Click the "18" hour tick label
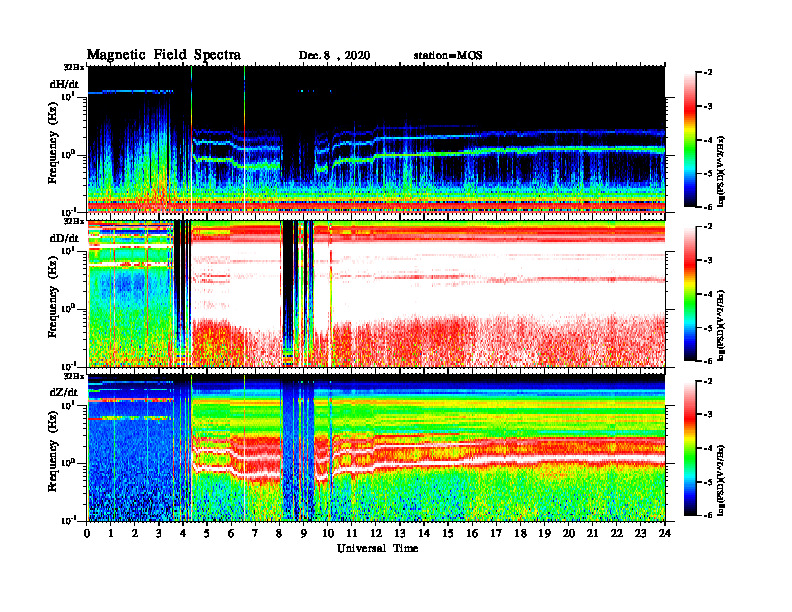The width and height of the screenshot is (792, 612). (520, 534)
